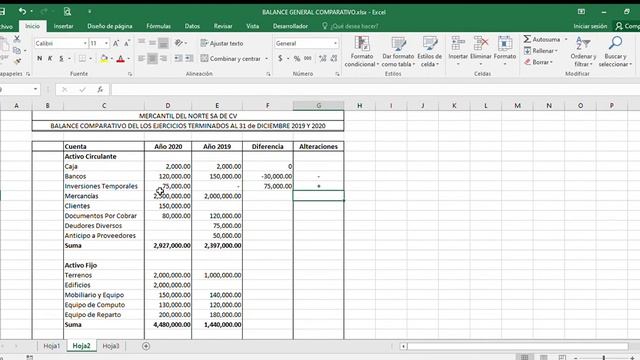Align text to the right

click(x=163, y=59)
